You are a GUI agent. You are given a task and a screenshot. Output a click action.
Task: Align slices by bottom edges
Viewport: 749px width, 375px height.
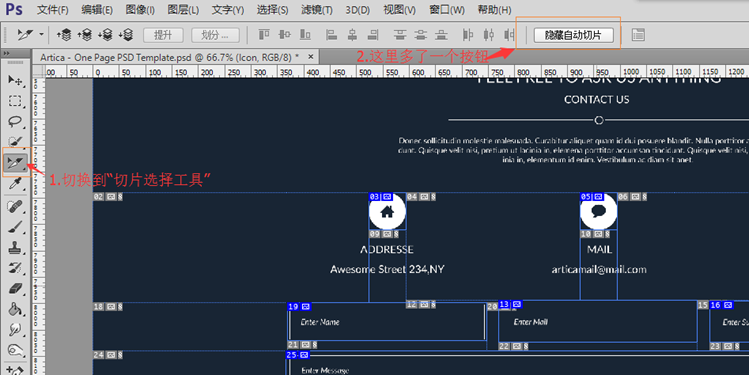(305, 34)
